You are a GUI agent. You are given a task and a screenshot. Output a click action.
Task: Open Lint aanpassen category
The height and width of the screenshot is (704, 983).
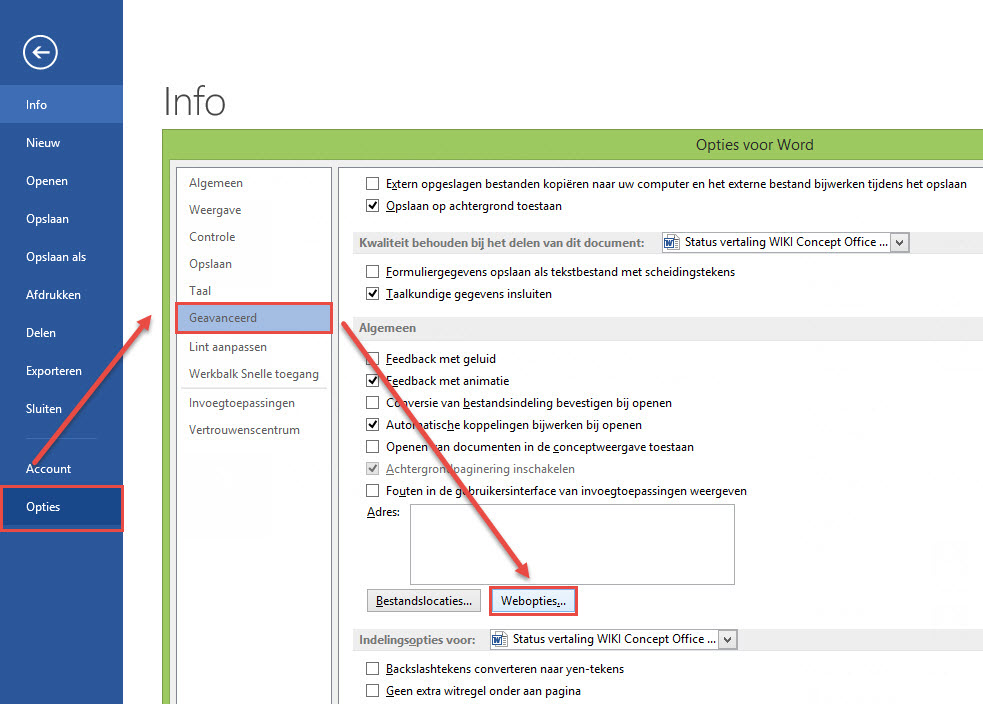tap(228, 347)
